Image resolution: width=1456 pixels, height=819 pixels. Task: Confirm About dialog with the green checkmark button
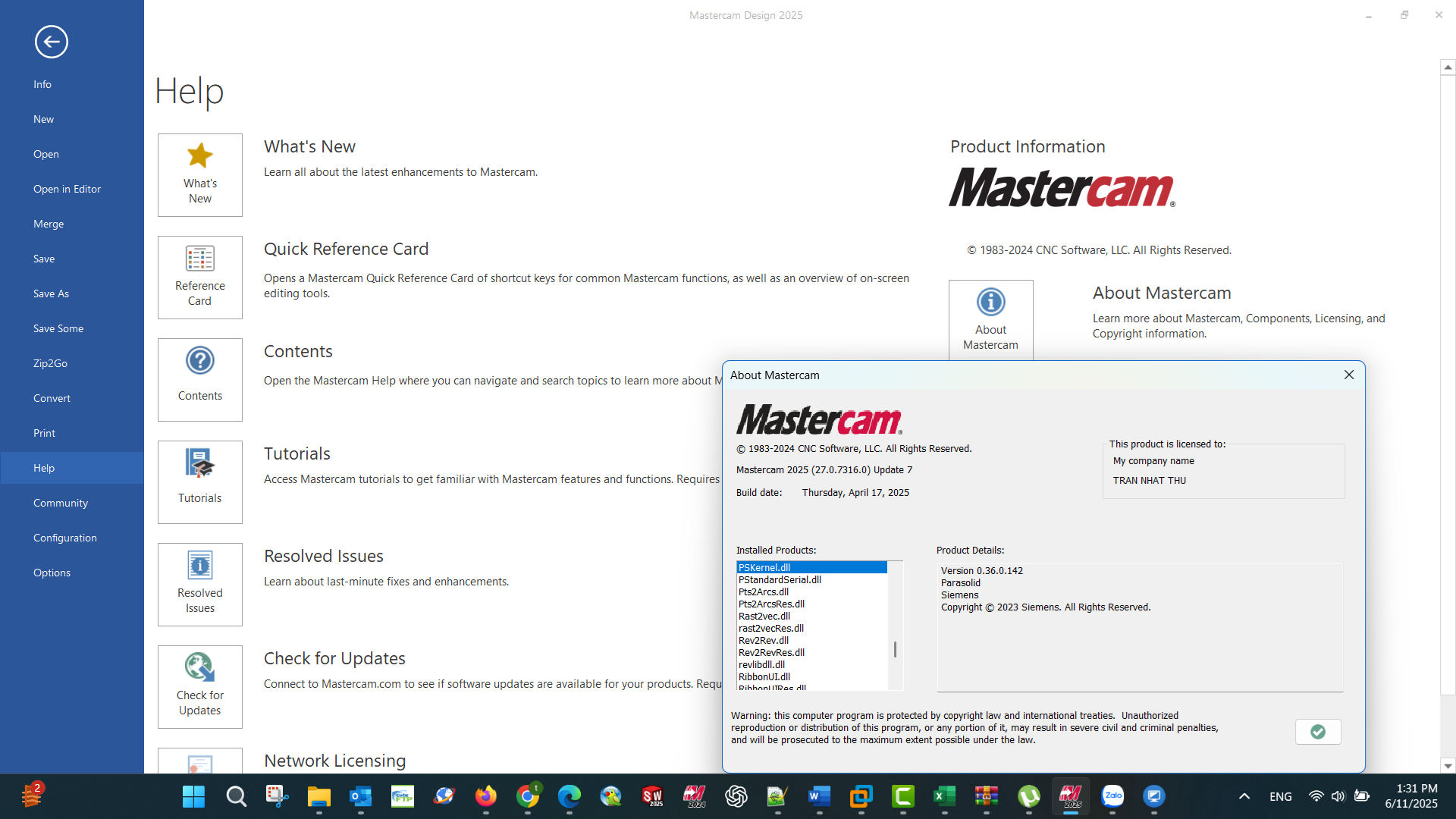click(x=1317, y=731)
